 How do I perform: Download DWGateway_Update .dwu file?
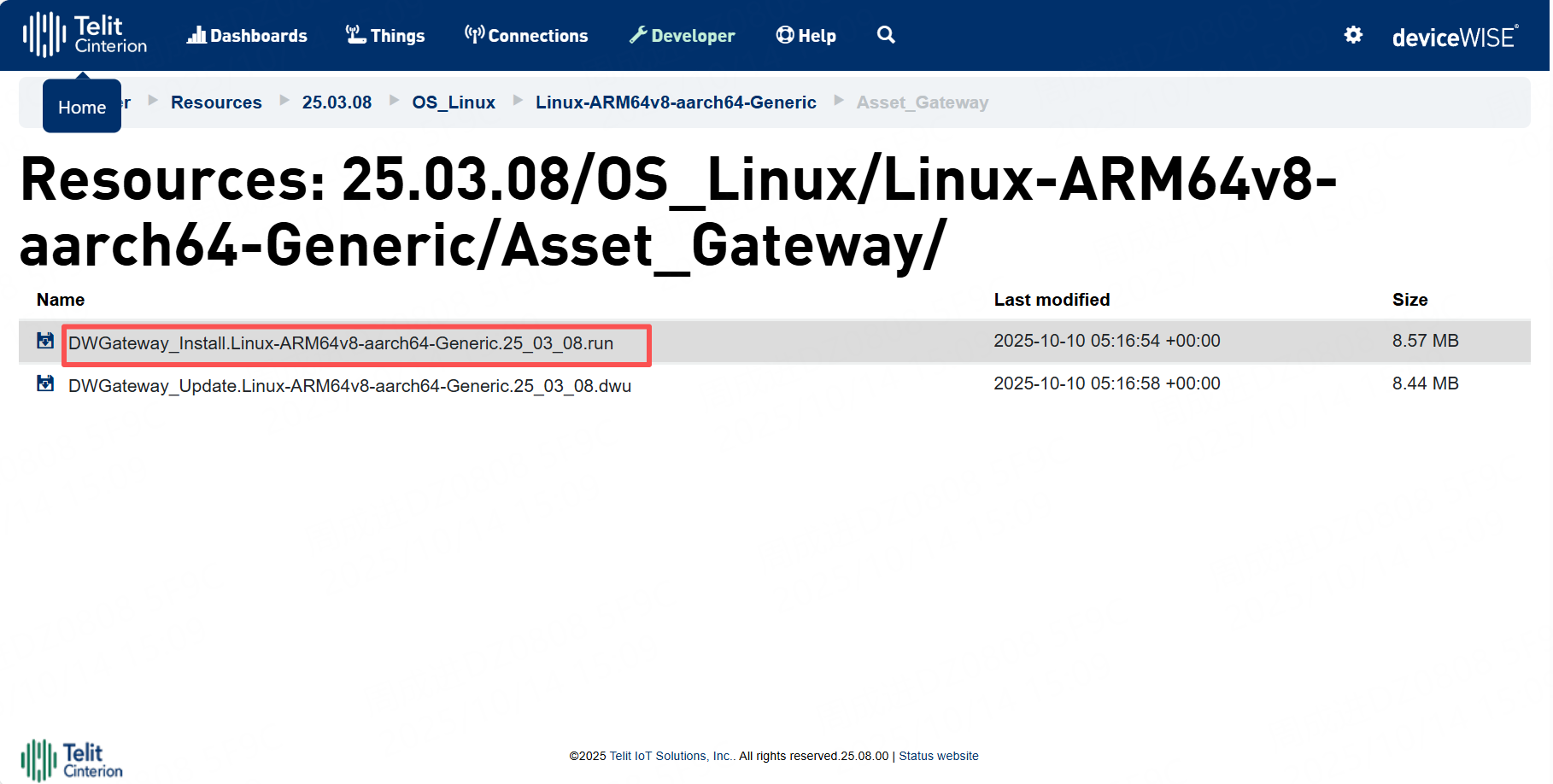(x=349, y=386)
